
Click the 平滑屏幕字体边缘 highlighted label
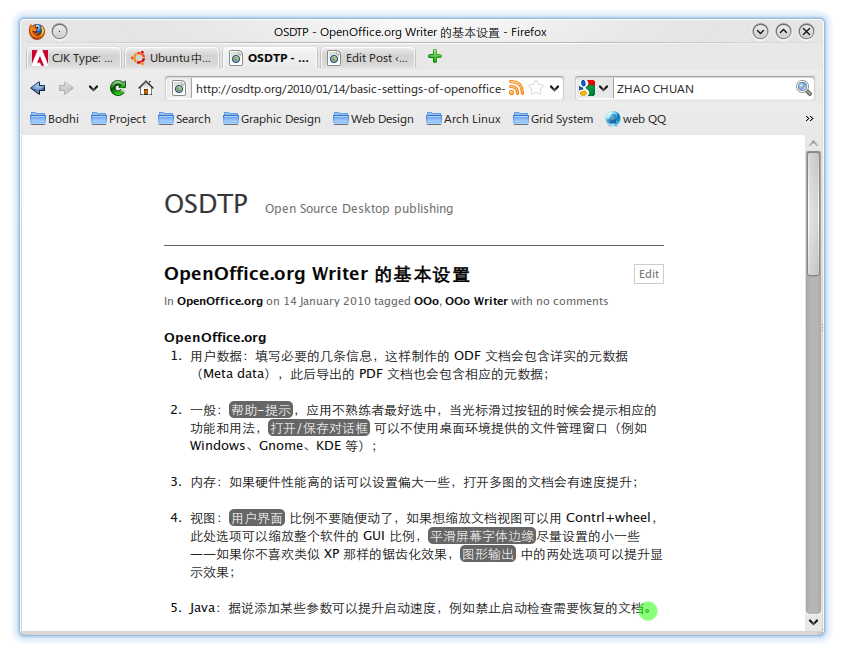tap(482, 536)
